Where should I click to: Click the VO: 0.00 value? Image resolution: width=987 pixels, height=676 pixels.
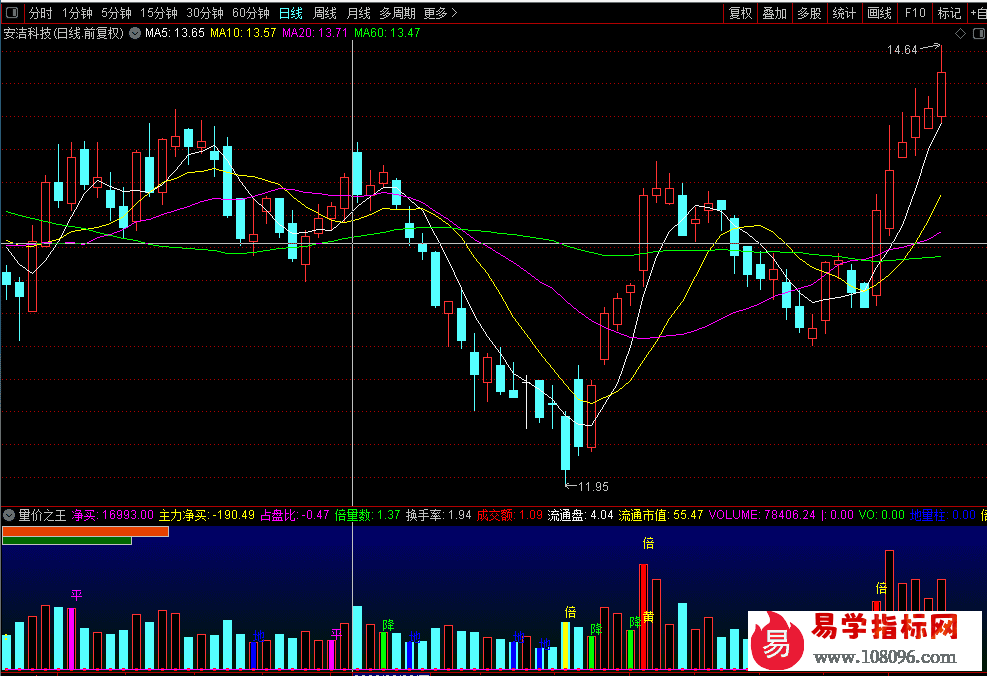882,515
